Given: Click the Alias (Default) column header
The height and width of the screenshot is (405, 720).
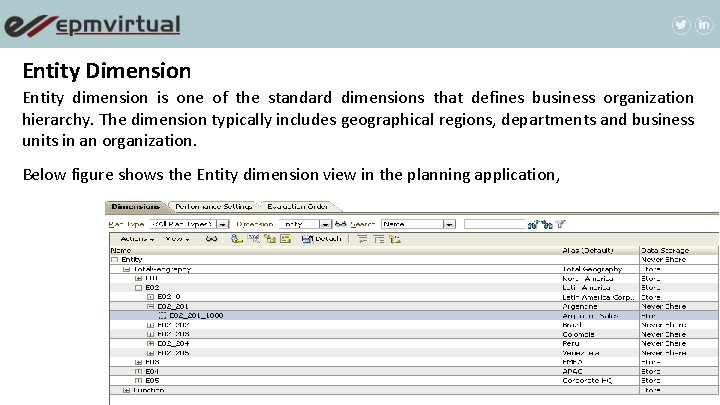Looking at the screenshot, I should (588, 250).
